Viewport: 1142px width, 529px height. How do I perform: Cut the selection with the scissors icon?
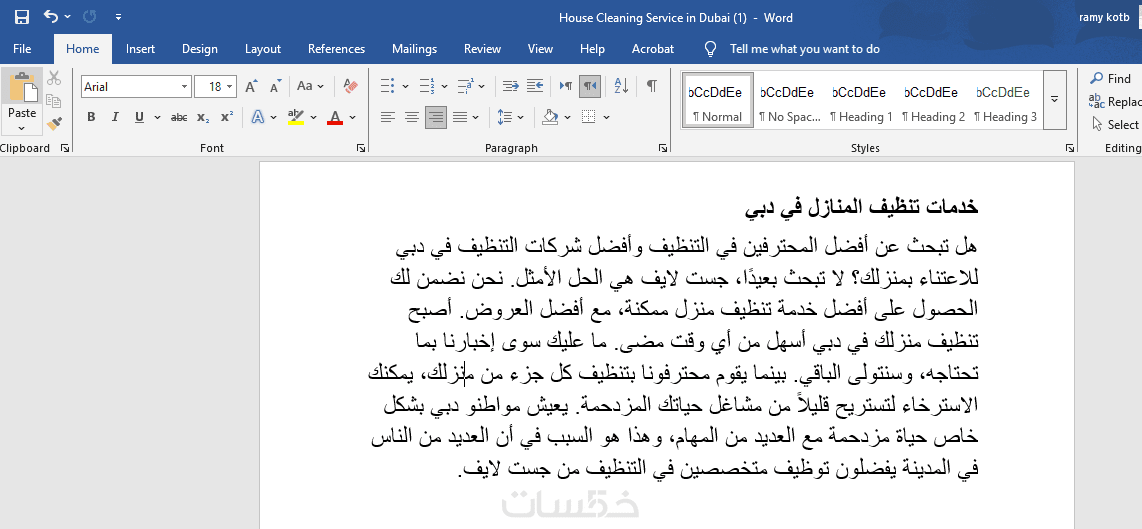pyautogui.click(x=54, y=78)
